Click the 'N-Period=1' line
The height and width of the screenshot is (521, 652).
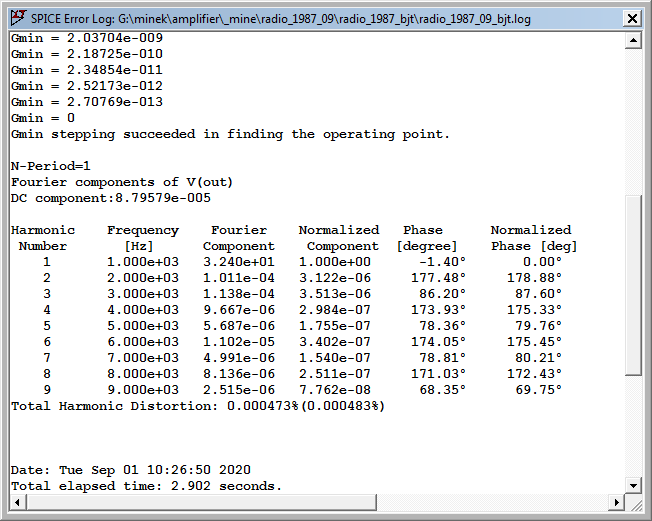click(x=51, y=166)
